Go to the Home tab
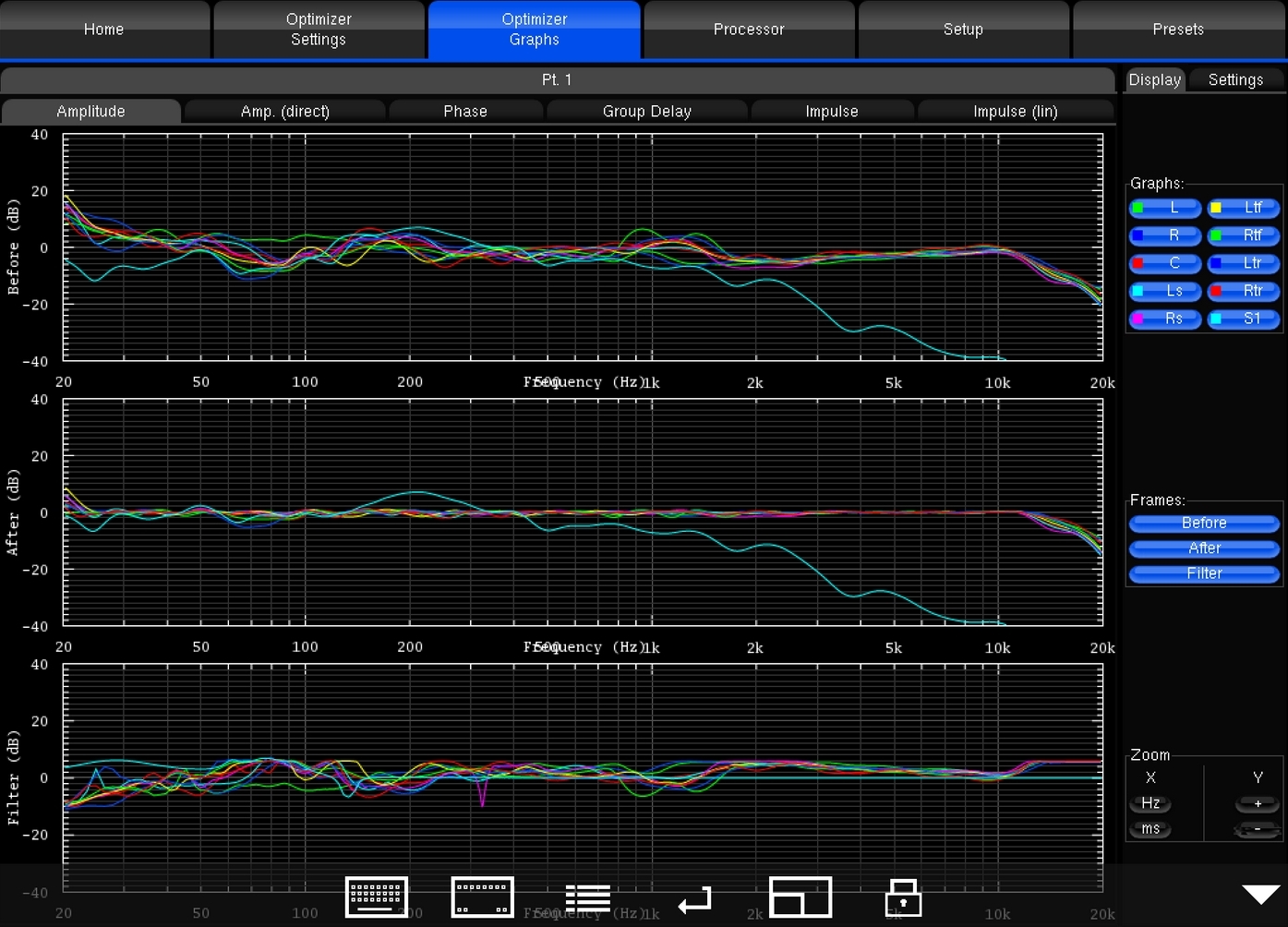Image resolution: width=1288 pixels, height=927 pixels. 104,30
